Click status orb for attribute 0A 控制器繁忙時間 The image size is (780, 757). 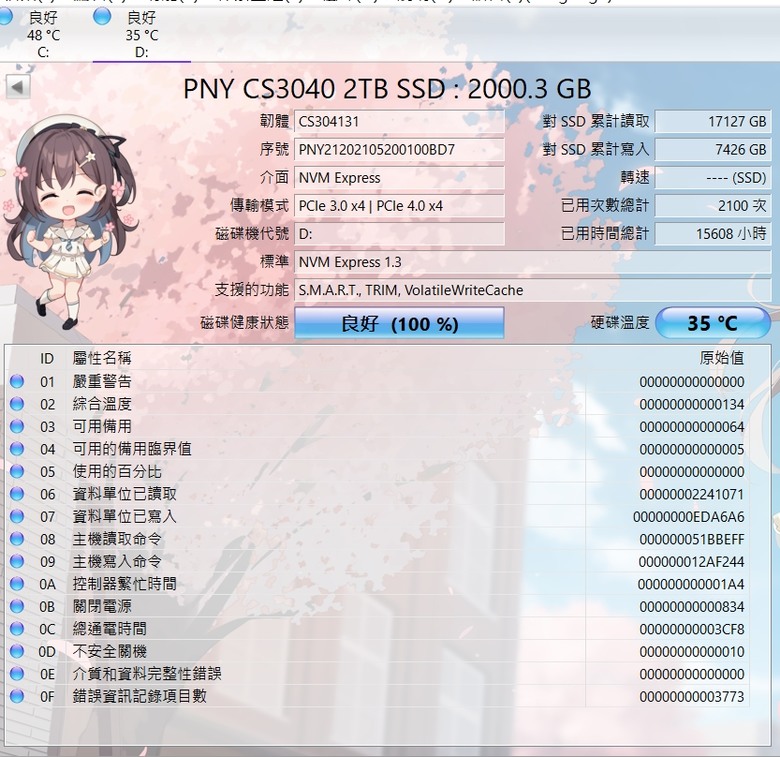click(17, 584)
